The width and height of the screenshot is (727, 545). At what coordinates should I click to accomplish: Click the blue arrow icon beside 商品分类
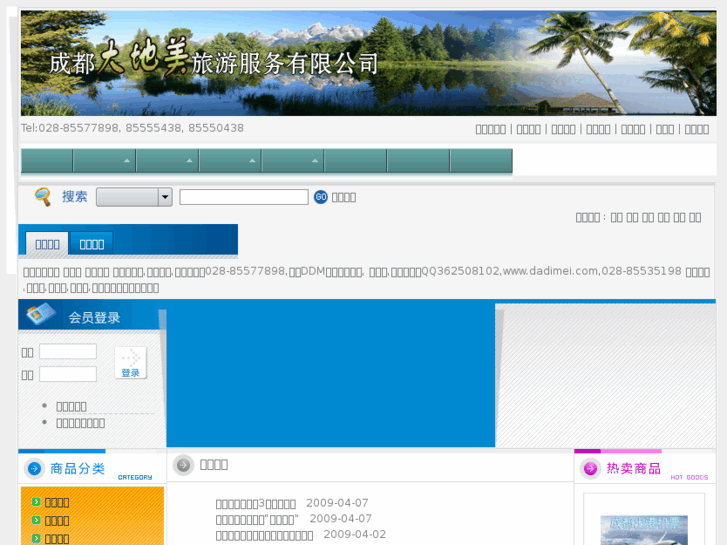34,468
